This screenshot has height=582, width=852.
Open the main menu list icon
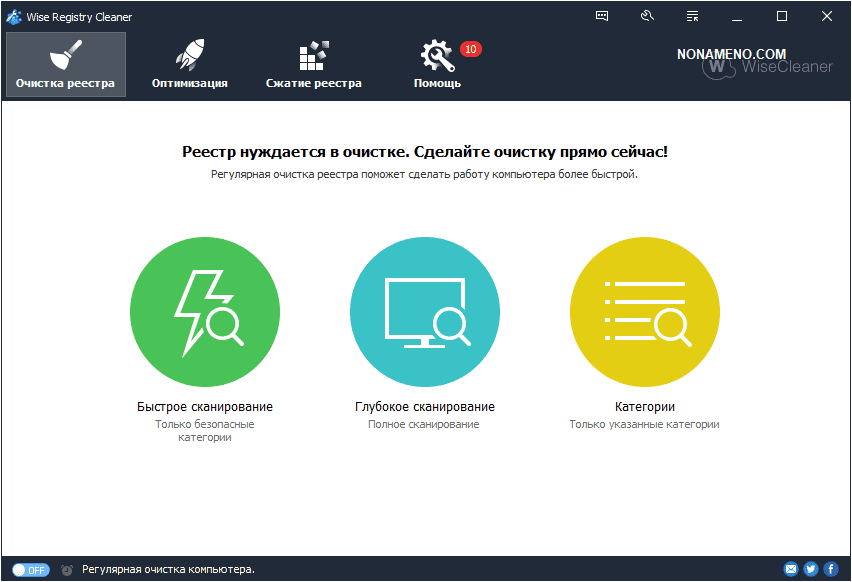(693, 16)
